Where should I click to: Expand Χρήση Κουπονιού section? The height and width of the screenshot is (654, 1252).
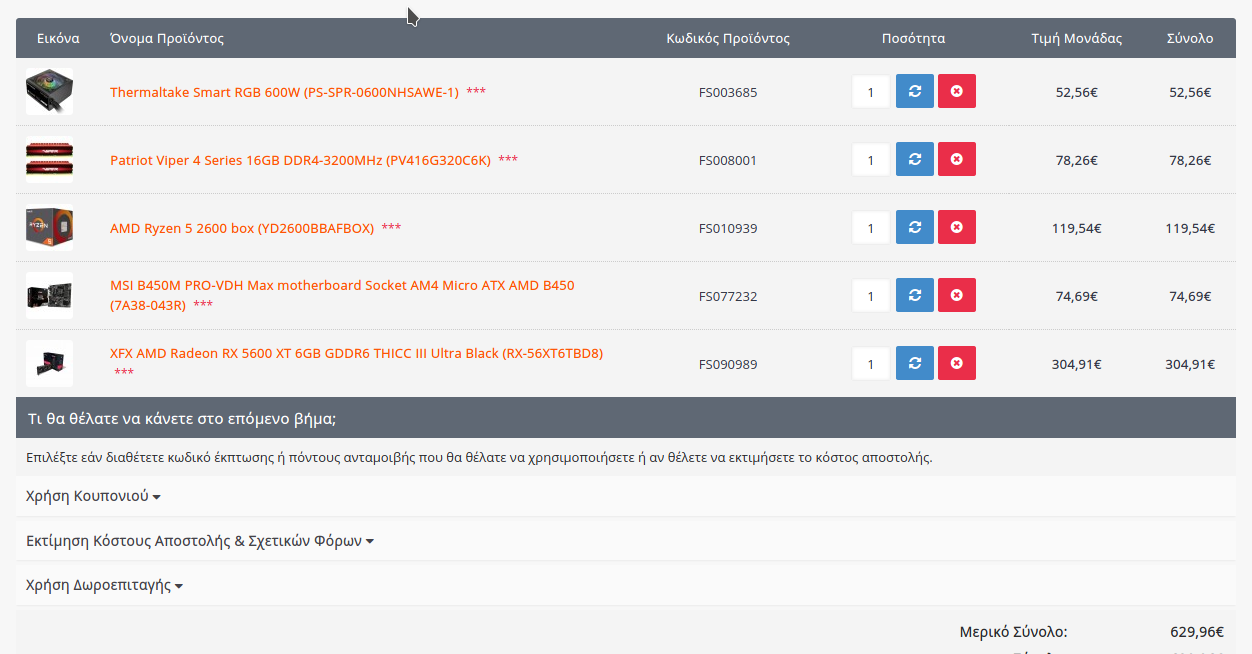93,496
